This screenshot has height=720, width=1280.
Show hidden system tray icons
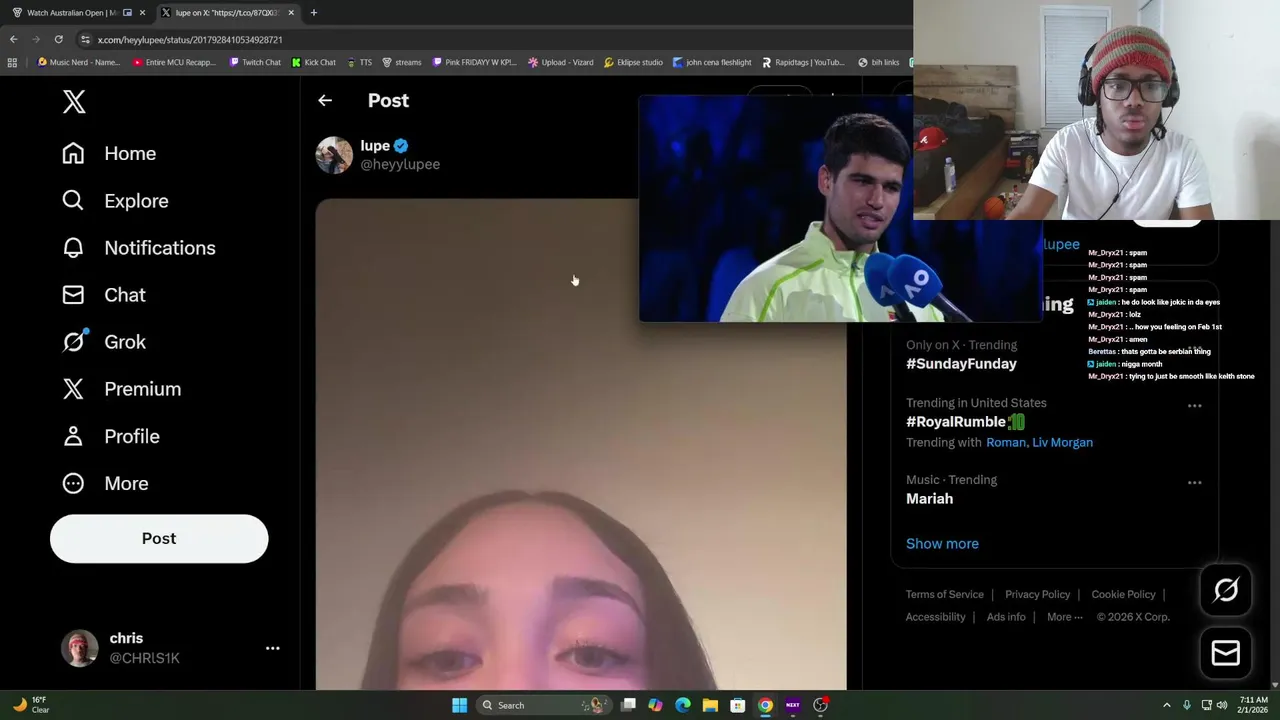(1166, 705)
